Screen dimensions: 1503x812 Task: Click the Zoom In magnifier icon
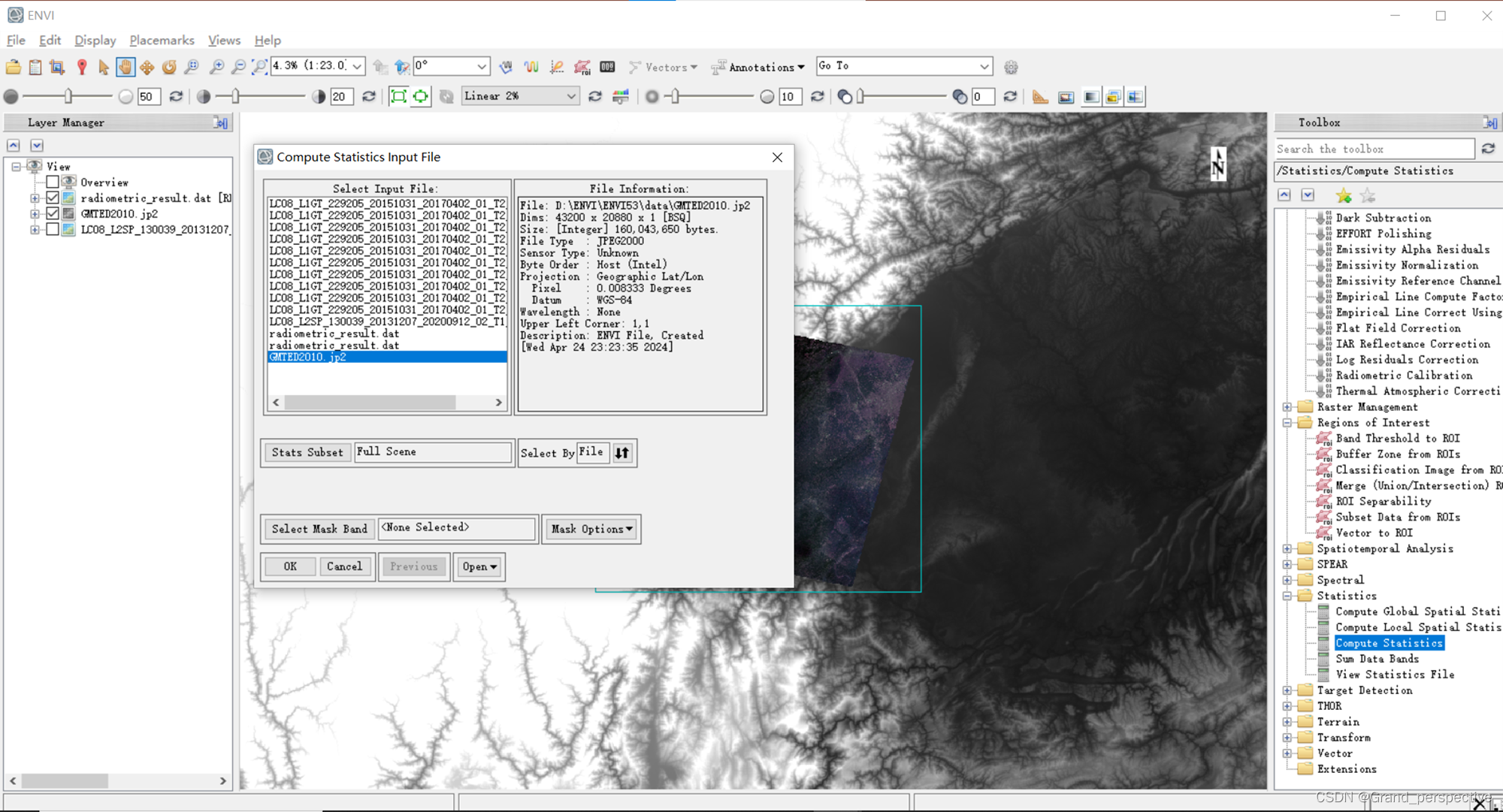pos(216,67)
